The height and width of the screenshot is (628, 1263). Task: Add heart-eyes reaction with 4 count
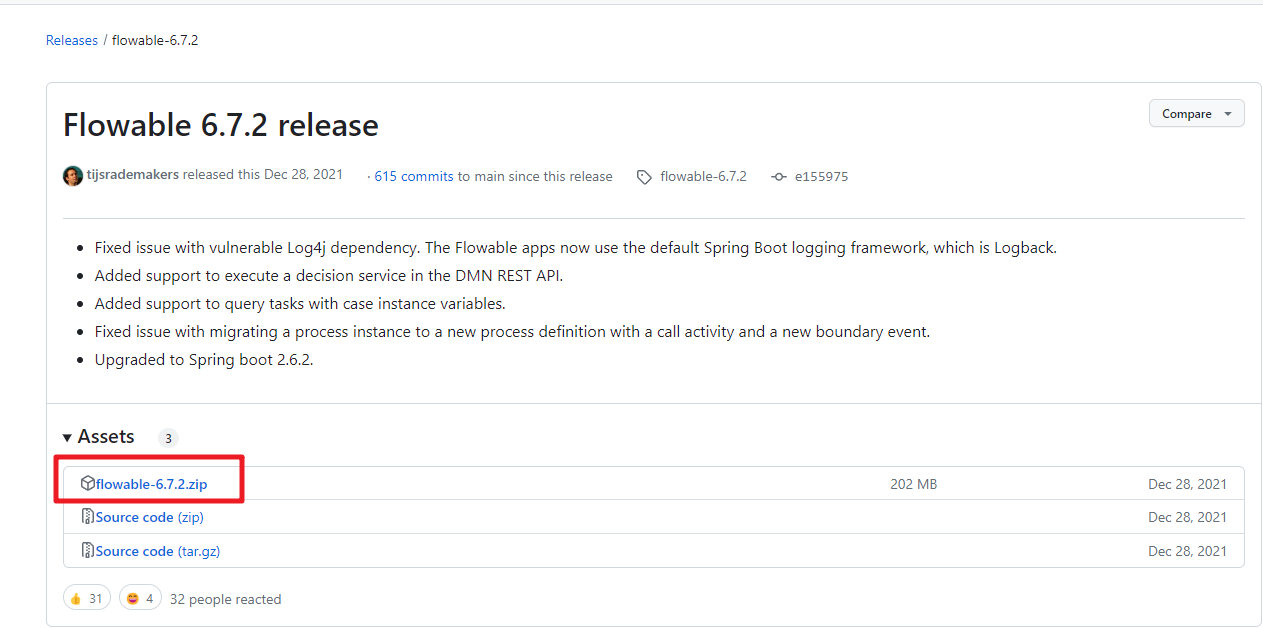click(141, 598)
